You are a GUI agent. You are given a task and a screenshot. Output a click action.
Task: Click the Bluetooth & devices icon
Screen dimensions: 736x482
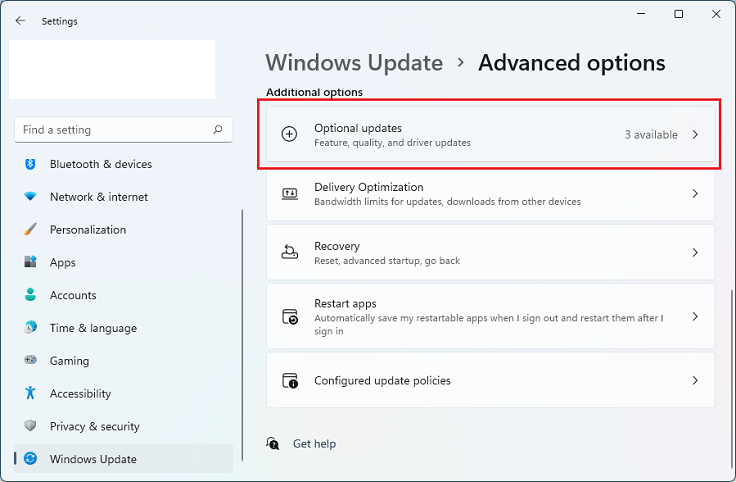tap(30, 164)
